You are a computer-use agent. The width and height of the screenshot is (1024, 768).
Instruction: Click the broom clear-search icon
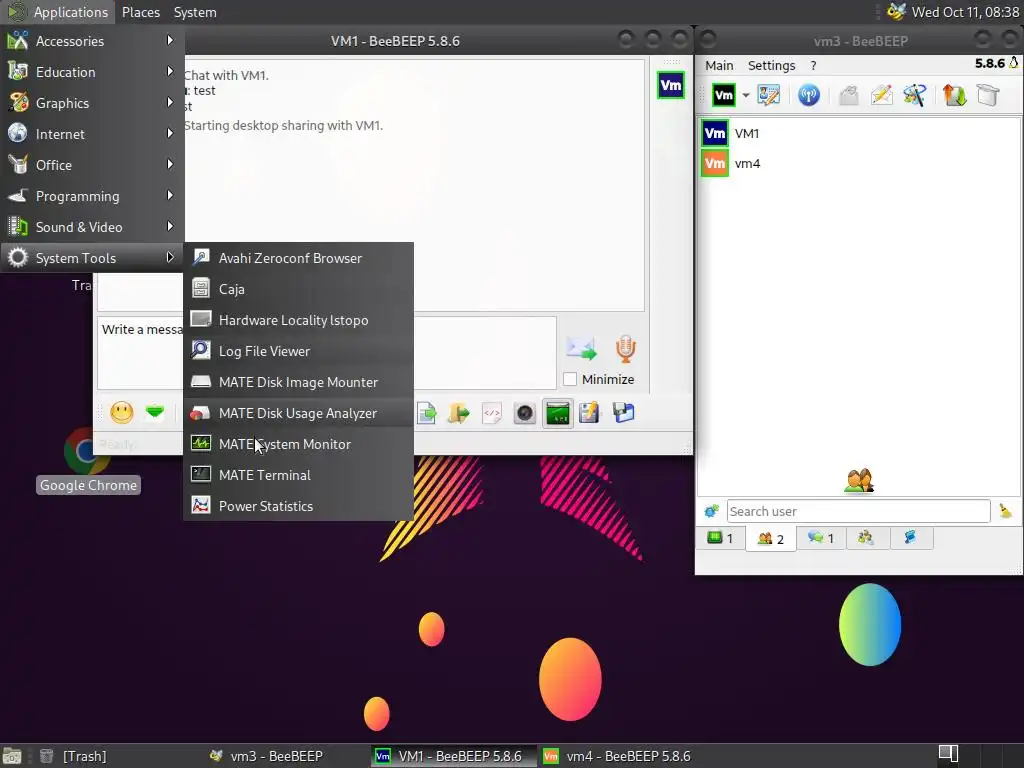tap(1005, 511)
